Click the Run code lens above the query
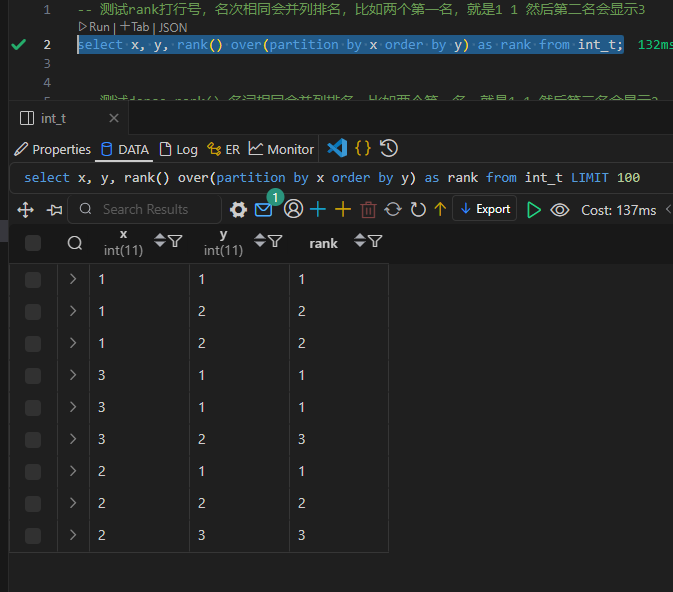673x592 pixels. pyautogui.click(x=94, y=27)
